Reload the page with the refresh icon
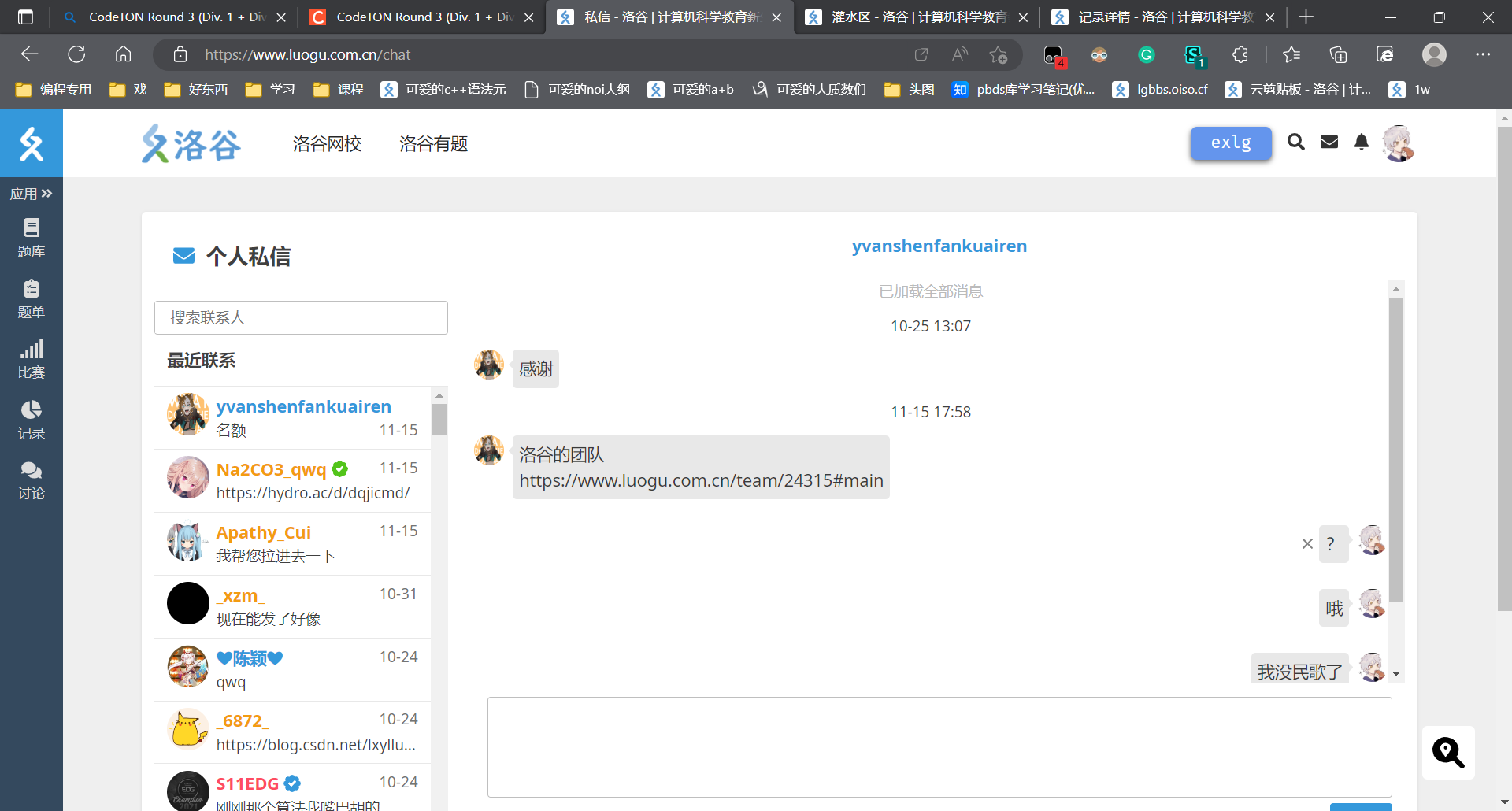Screen dimensions: 1512x811 (x=76, y=54)
